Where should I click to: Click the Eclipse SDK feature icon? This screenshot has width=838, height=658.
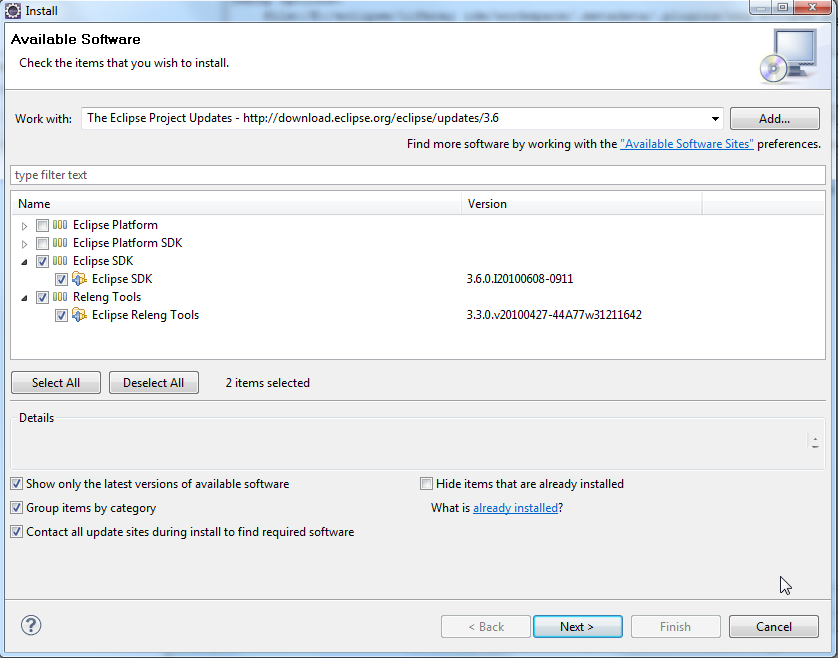80,279
